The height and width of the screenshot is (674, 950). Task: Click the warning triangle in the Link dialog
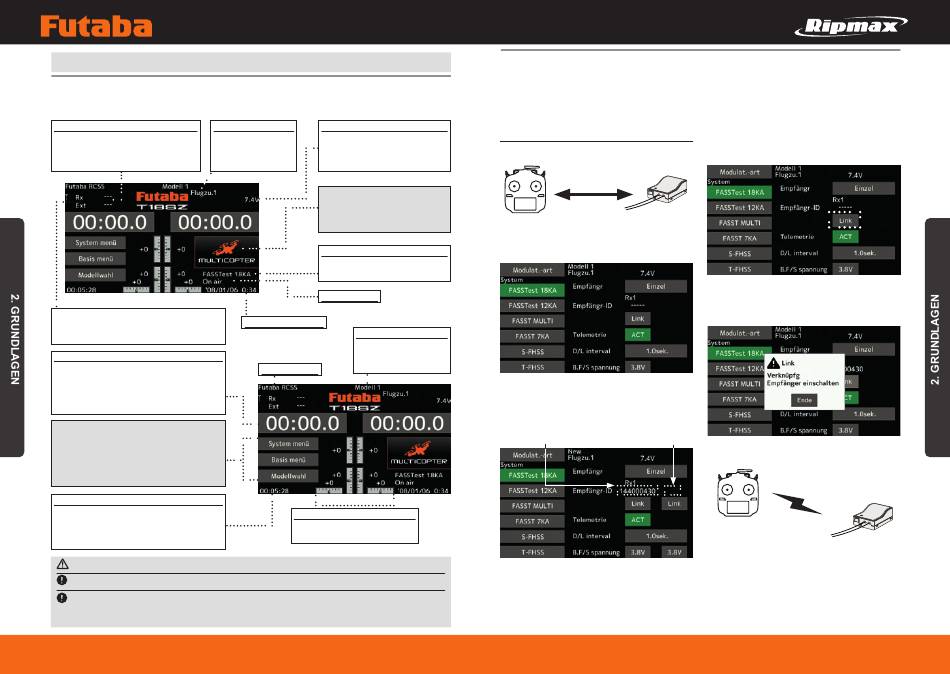[x=773, y=363]
